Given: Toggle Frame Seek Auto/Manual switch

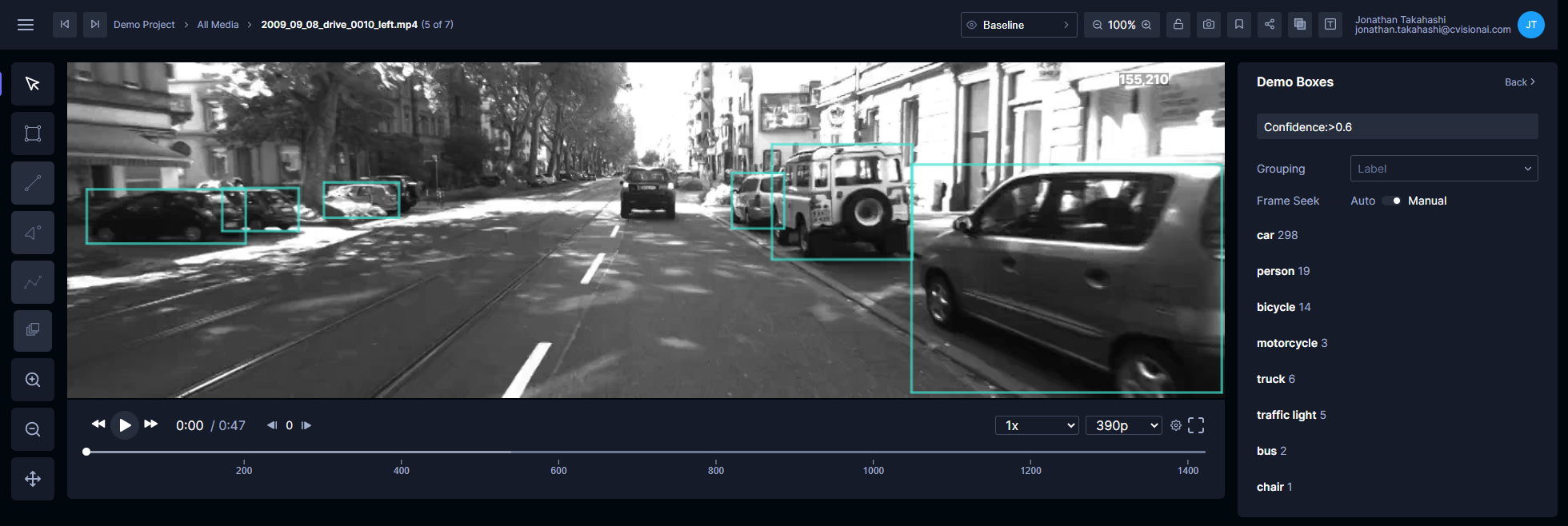Looking at the screenshot, I should pyautogui.click(x=1392, y=201).
